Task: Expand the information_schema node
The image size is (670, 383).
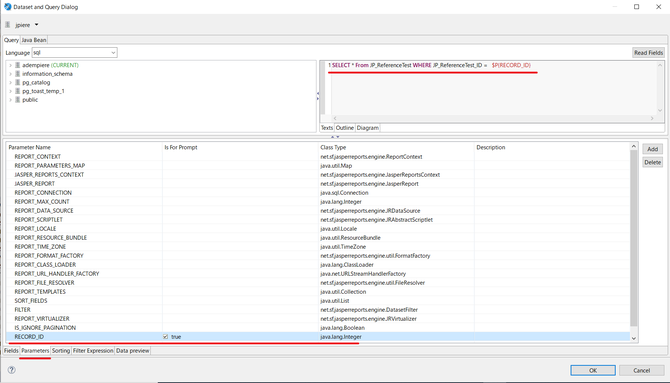Action: point(11,74)
